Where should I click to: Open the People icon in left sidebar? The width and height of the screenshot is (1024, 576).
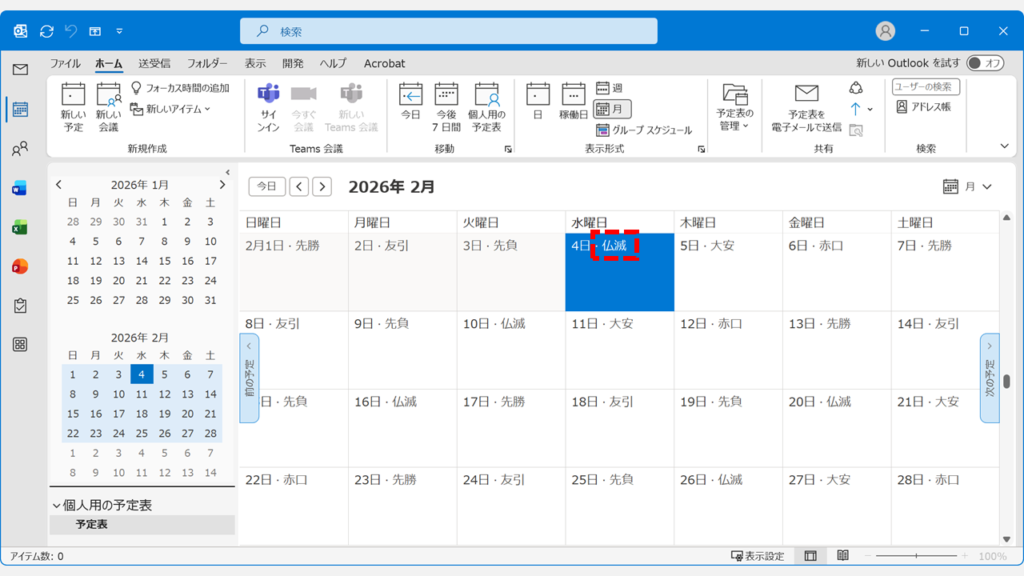[20, 149]
